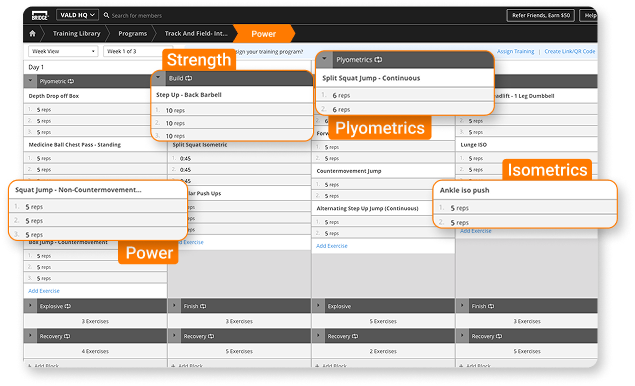The width and height of the screenshot is (635, 386).
Task: Click the Day 1 column header
Action: pyautogui.click(x=36, y=67)
